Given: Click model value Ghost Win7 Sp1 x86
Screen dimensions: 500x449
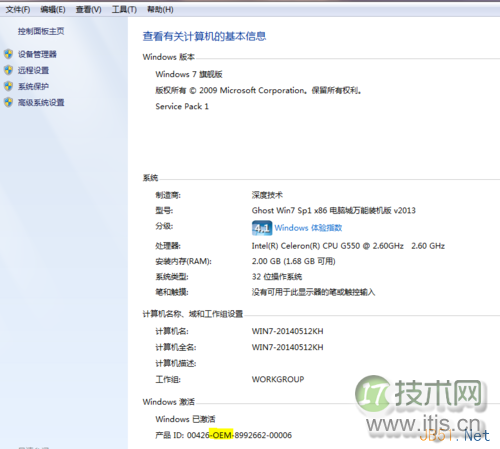Looking at the screenshot, I should coord(334,211).
